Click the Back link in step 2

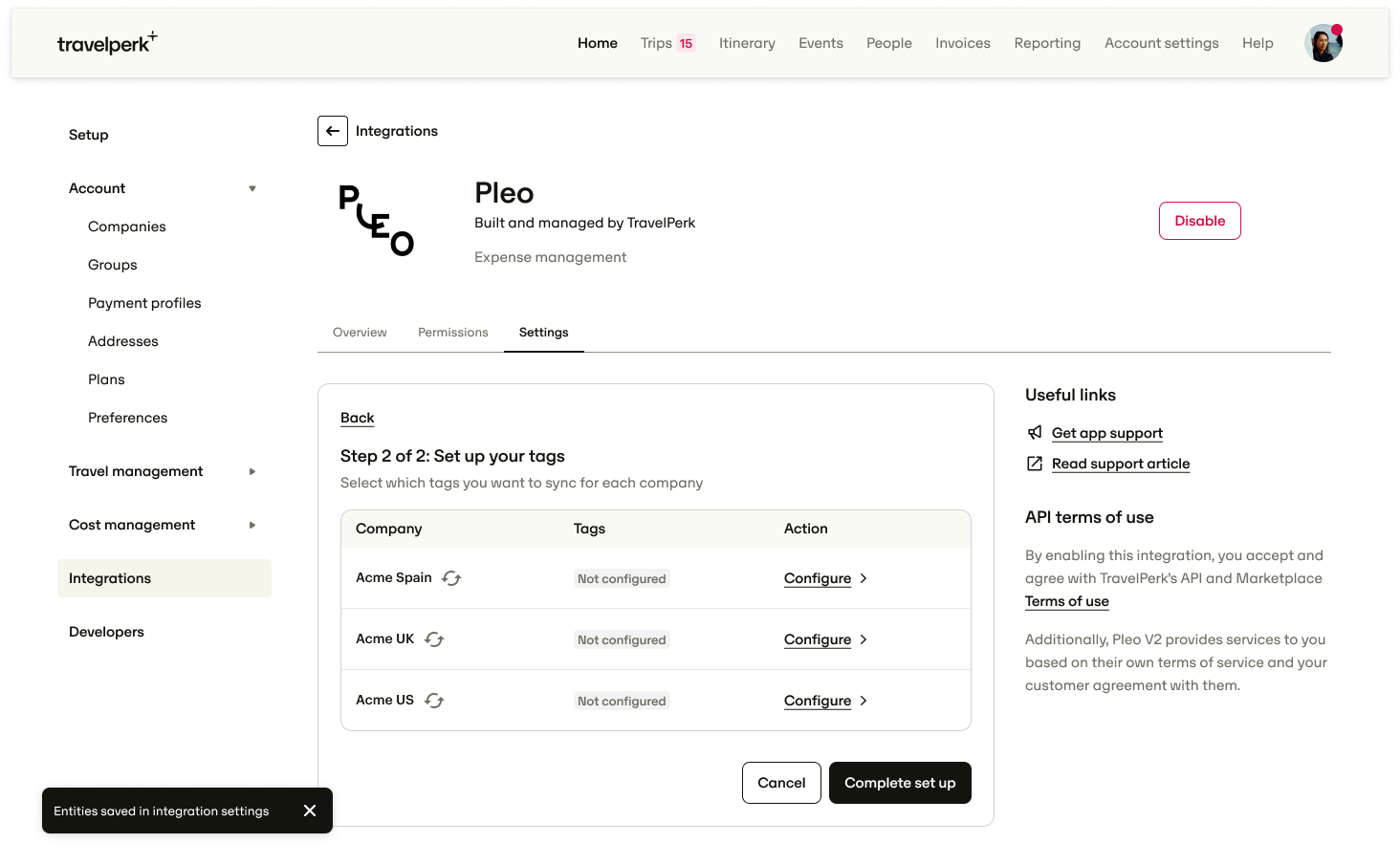357,418
